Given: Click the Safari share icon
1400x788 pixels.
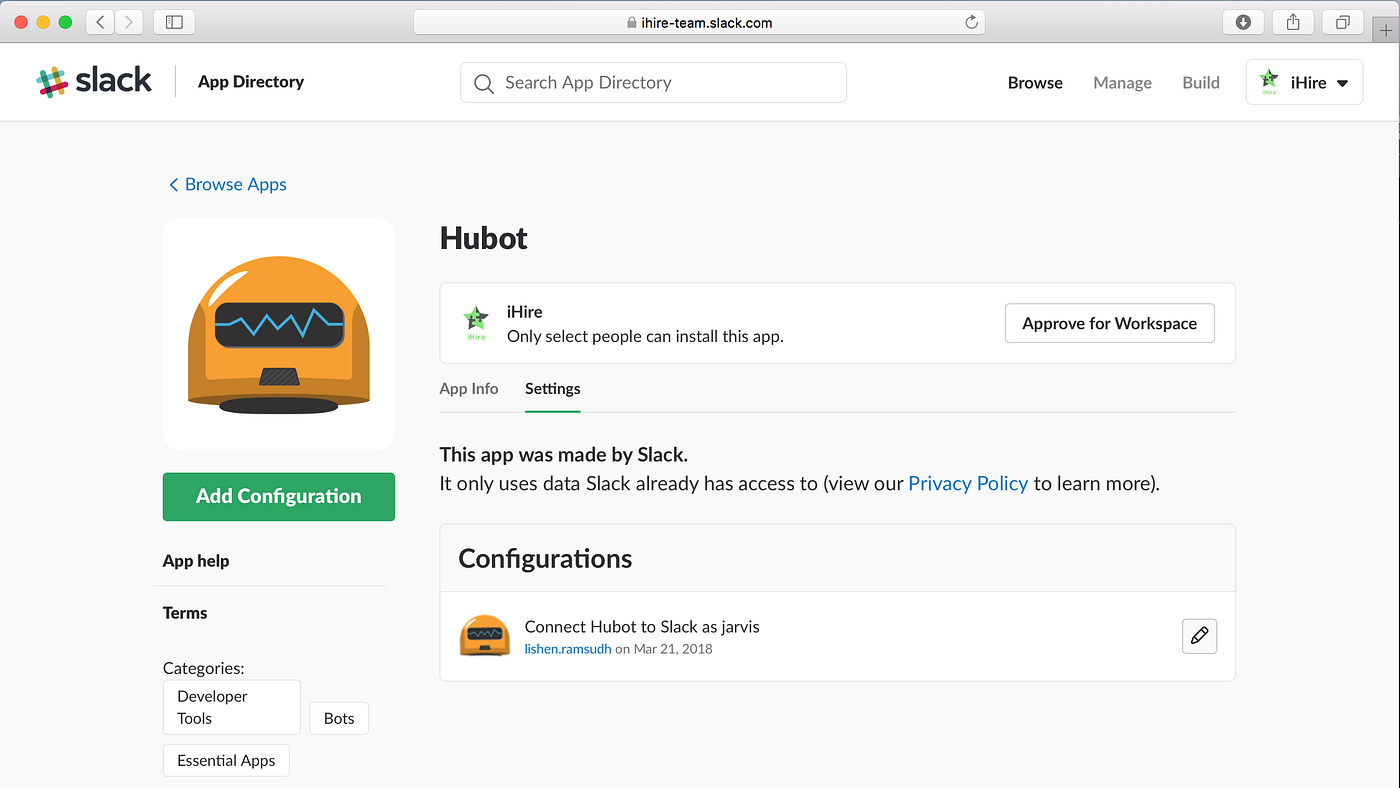Looking at the screenshot, I should click(1293, 22).
